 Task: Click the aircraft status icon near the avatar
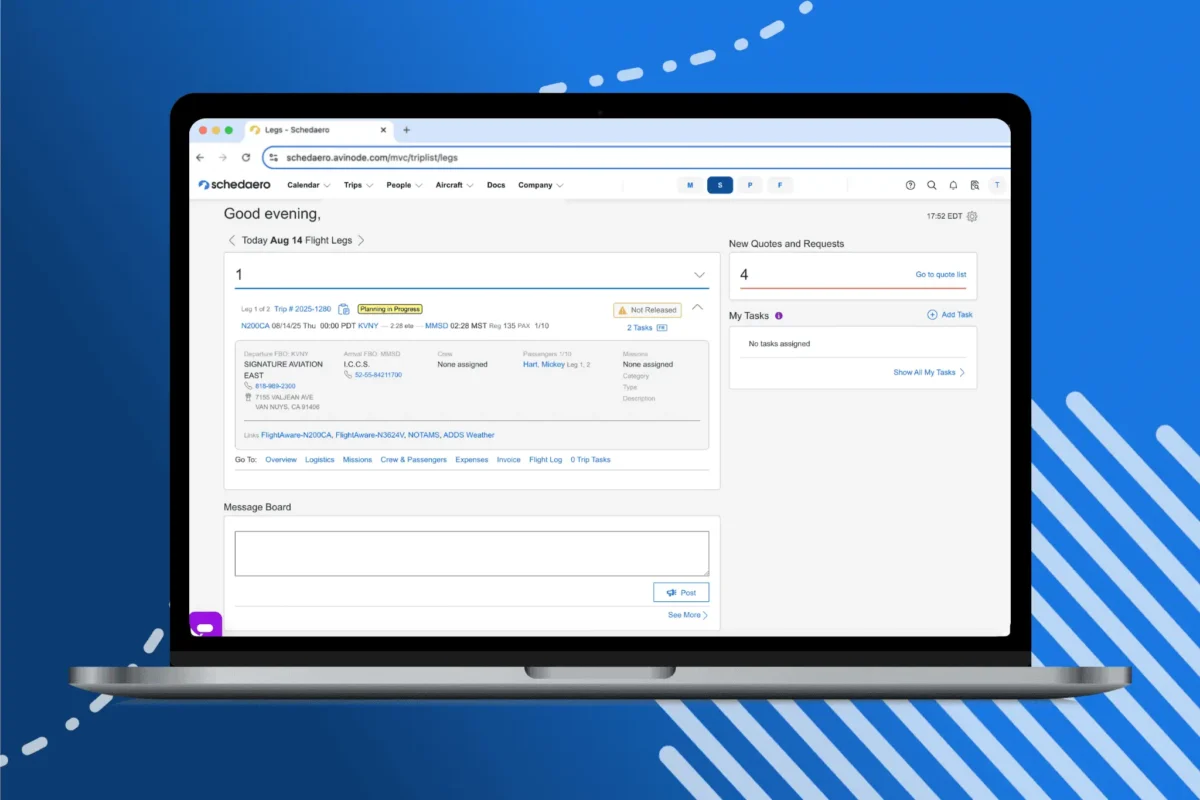[975, 185]
